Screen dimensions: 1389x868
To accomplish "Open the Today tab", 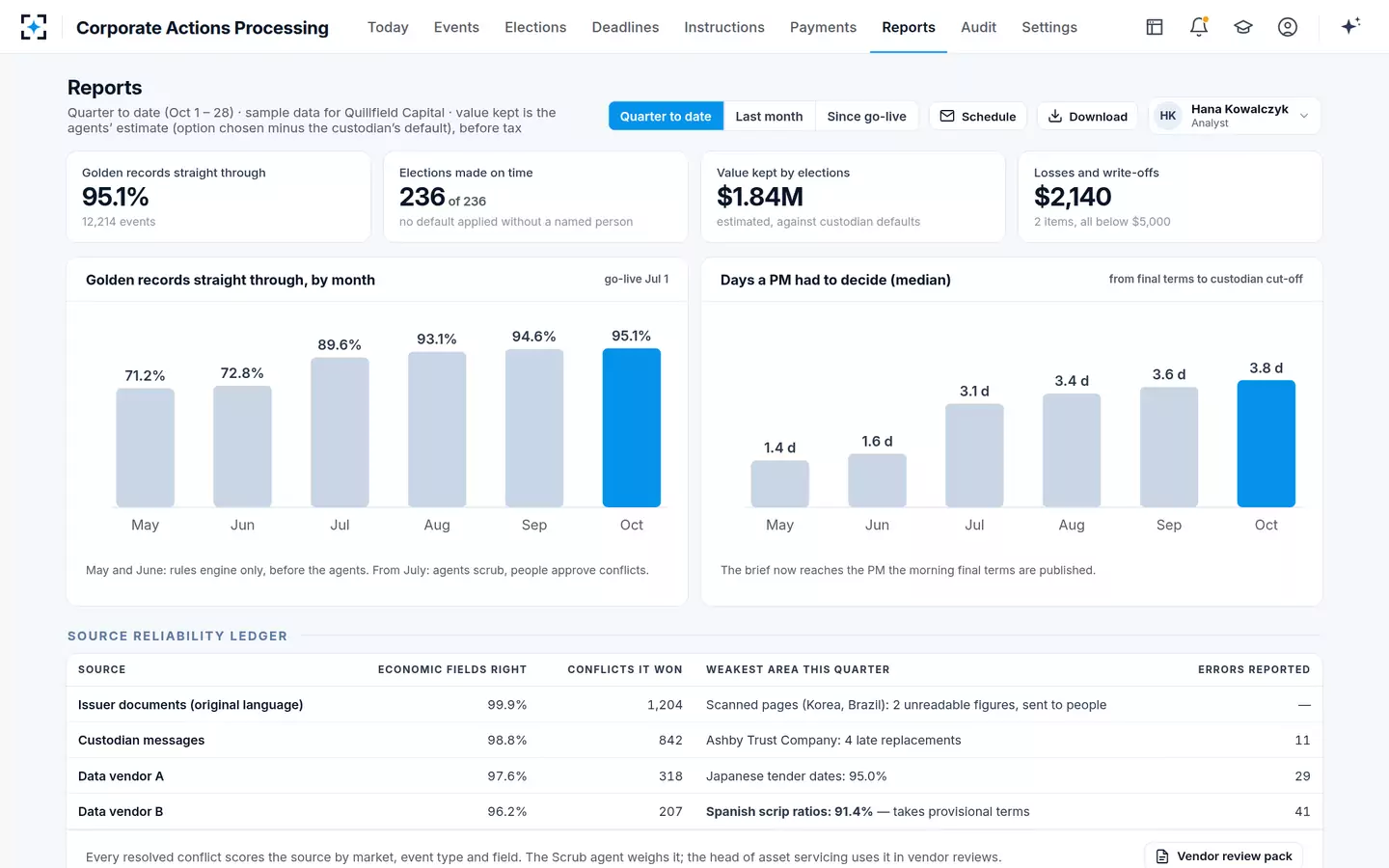I will 388,27.
